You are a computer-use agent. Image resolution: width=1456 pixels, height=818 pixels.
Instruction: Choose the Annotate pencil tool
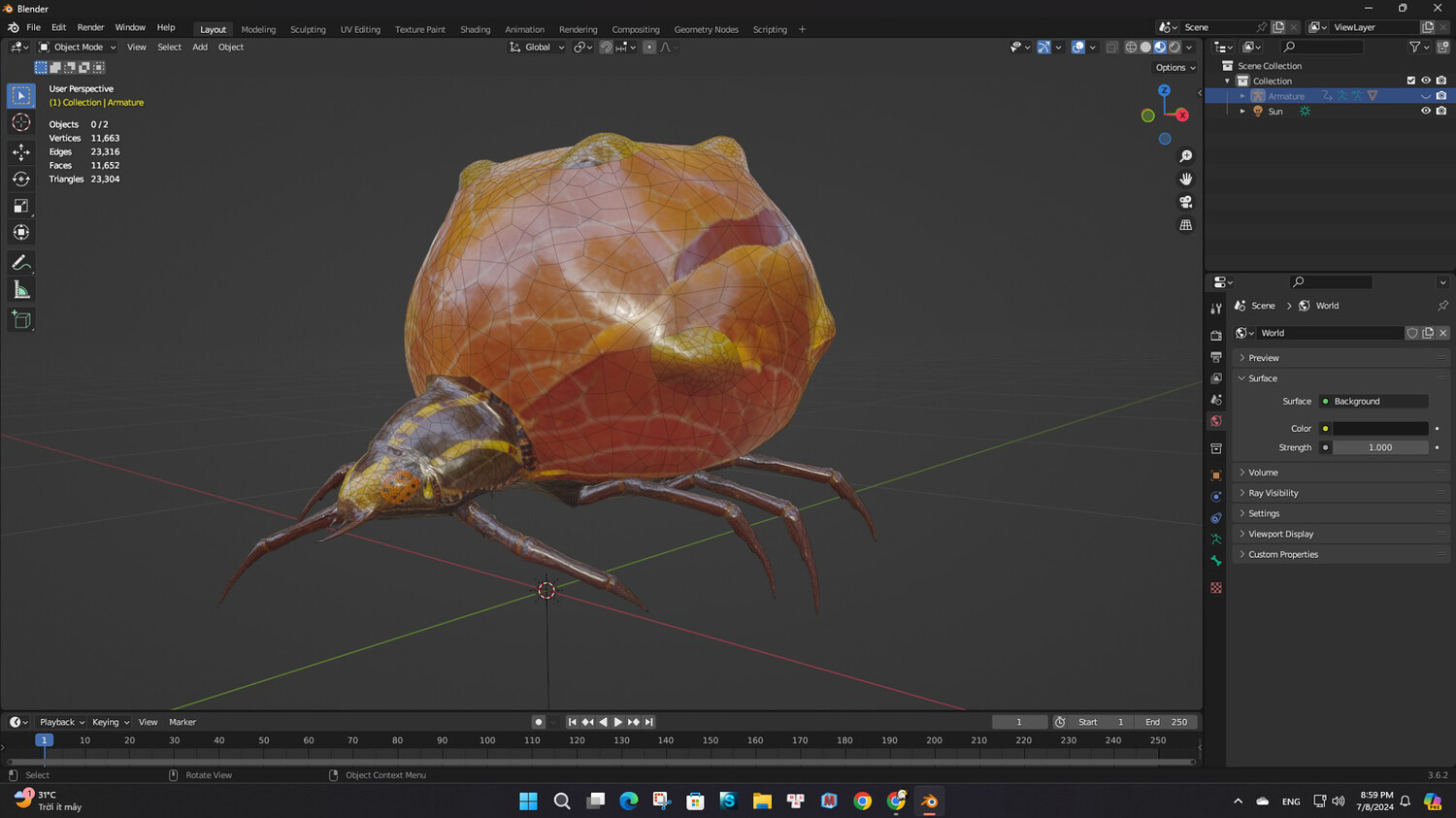pyautogui.click(x=21, y=263)
